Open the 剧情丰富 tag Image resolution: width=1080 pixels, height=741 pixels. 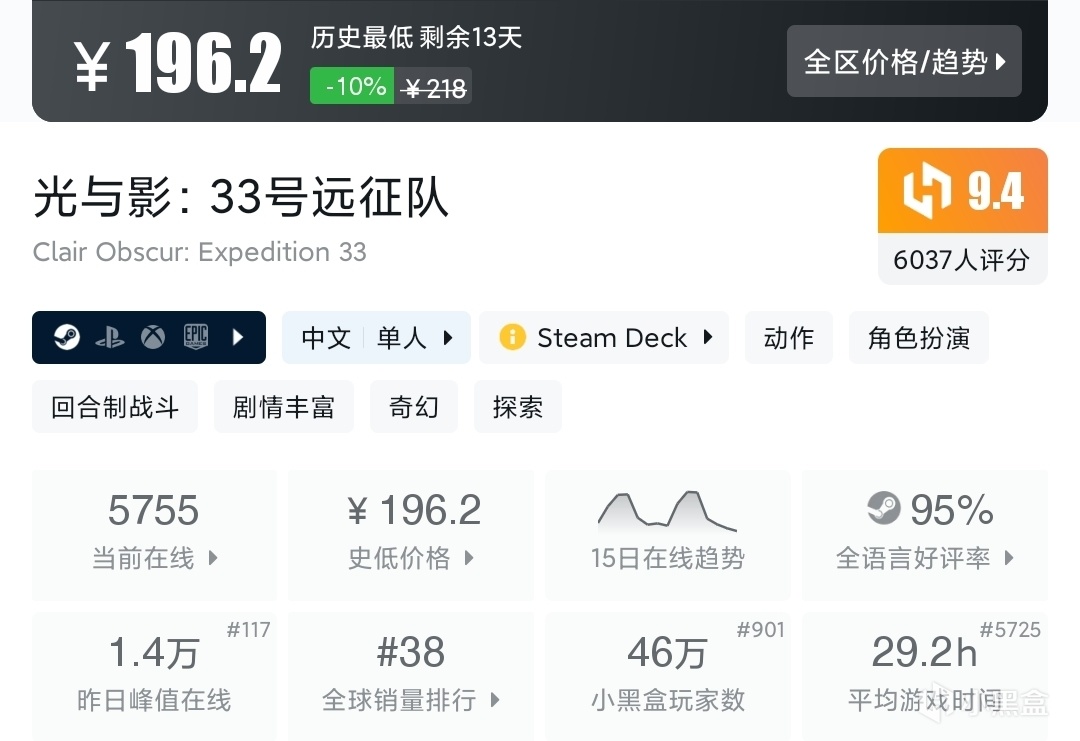tap(283, 407)
